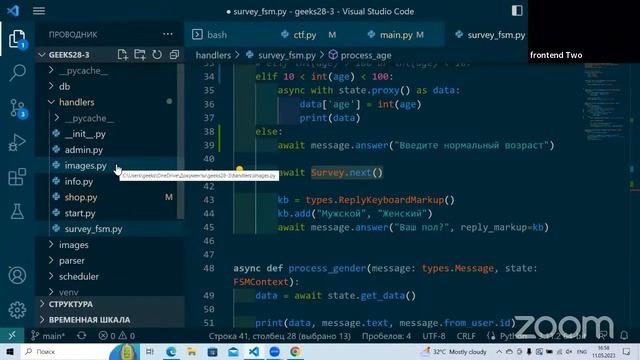640x360 pixels.
Task: Select survey_fsm.py in explorer
Action: pos(93,229)
